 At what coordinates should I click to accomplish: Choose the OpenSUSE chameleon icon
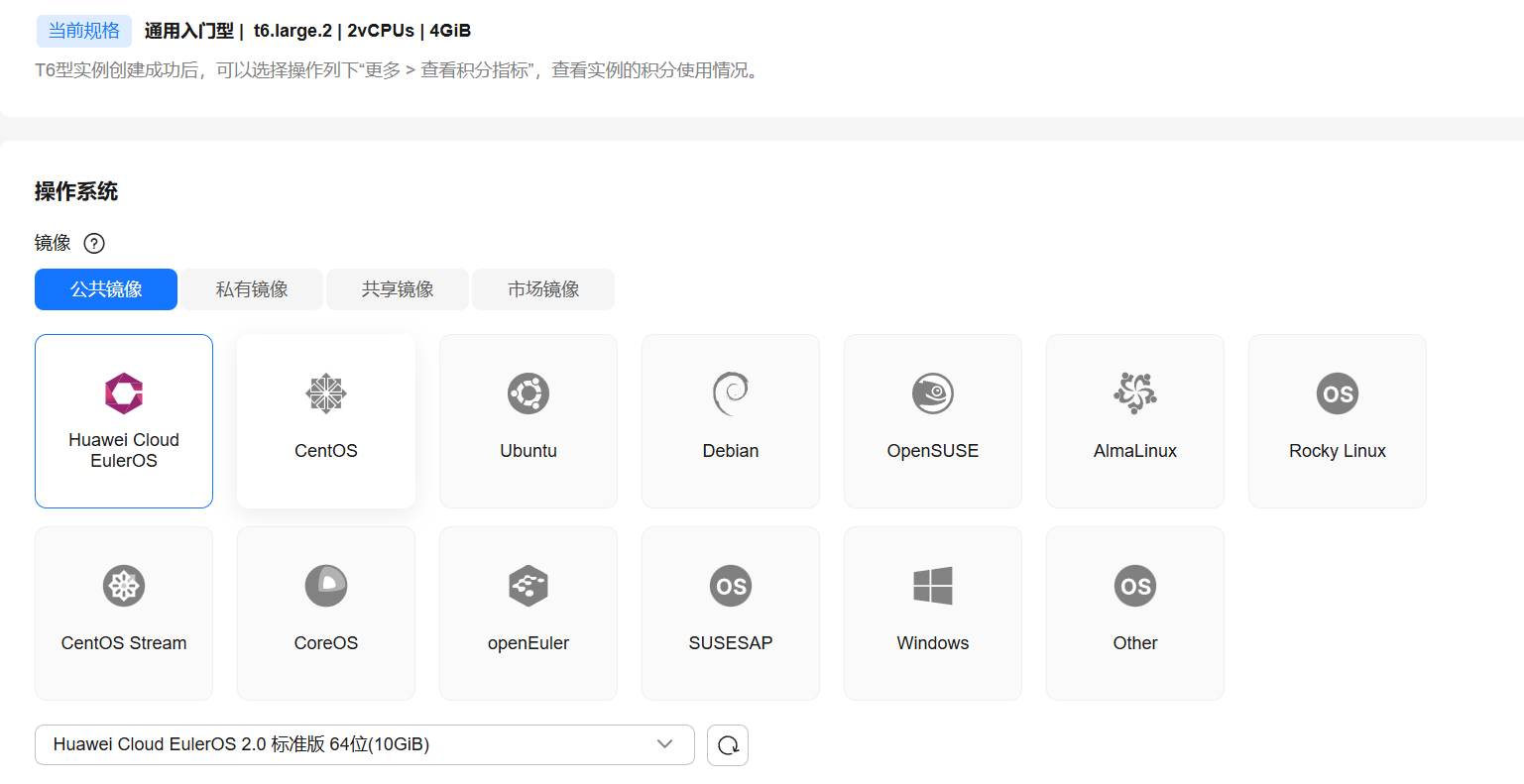[x=933, y=393]
